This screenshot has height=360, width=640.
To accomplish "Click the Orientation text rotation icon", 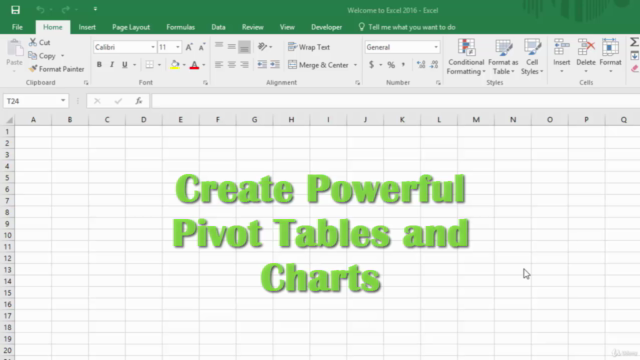I will pyautogui.click(x=262, y=47).
